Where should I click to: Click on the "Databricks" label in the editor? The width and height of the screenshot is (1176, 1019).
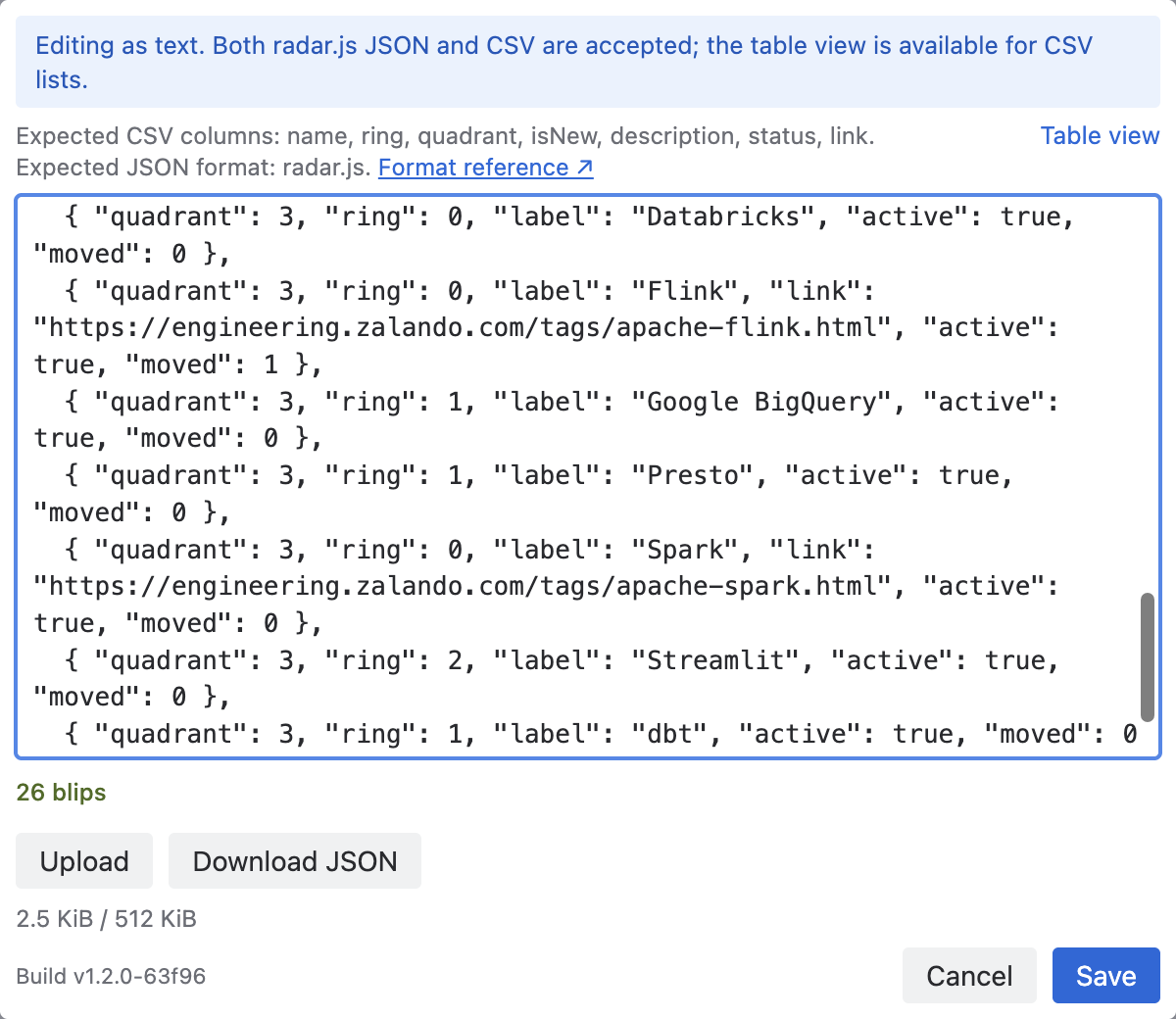[723, 217]
